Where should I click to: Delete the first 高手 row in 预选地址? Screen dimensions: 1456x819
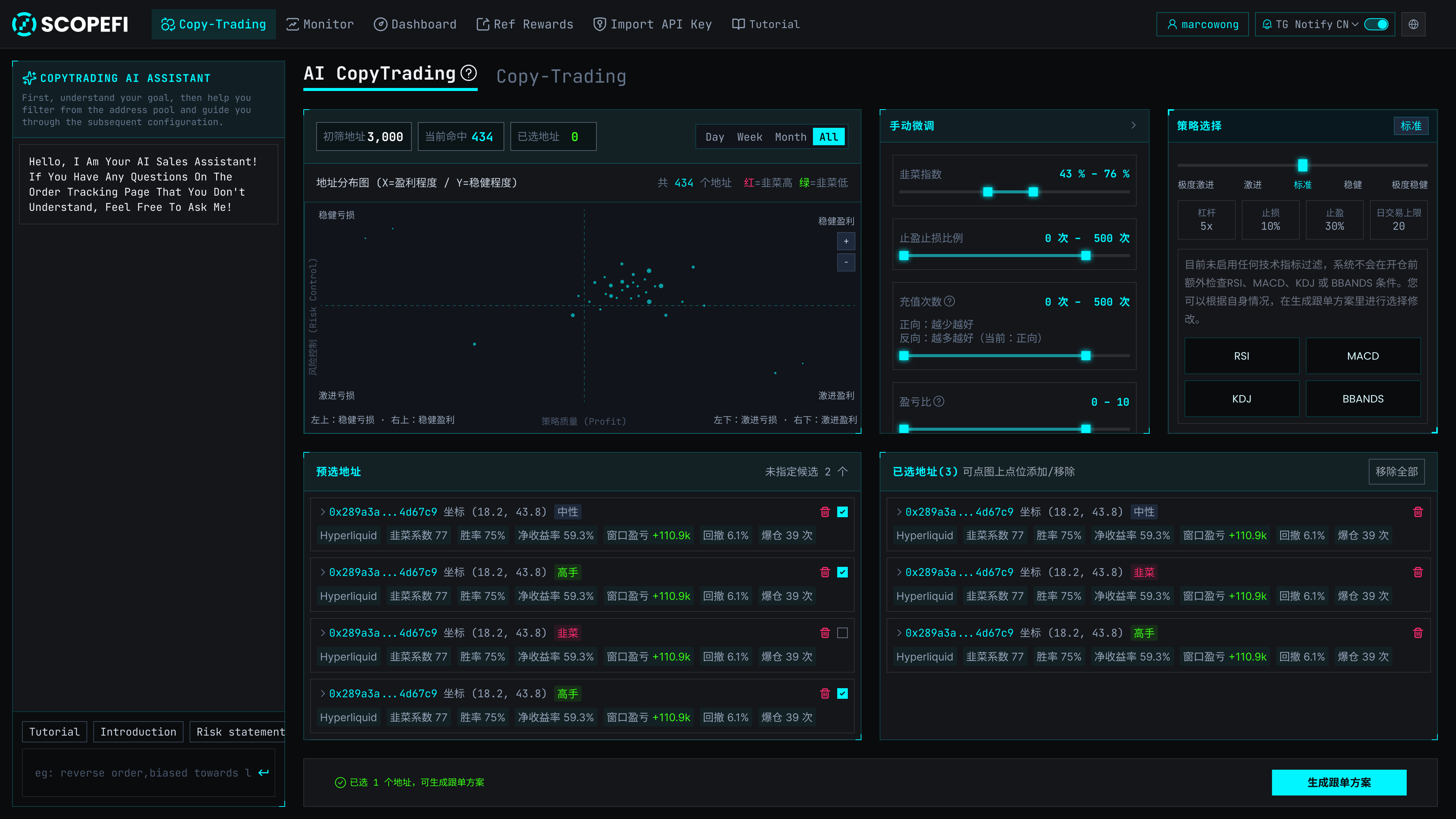[x=825, y=573]
